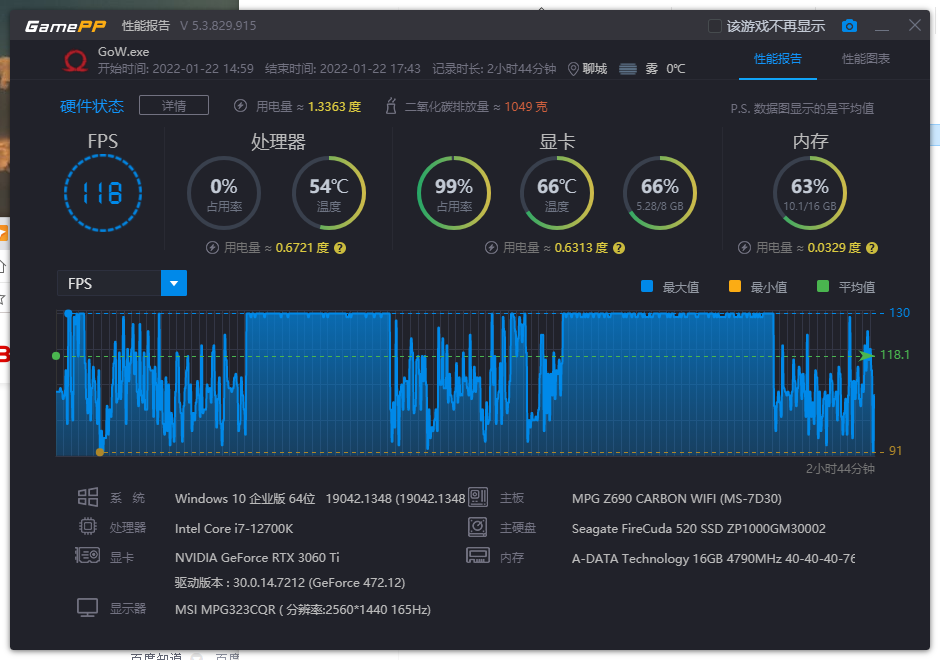Image resolution: width=940 pixels, height=660 pixels.
Task: Open hardware 详情 button
Action: coord(174,106)
